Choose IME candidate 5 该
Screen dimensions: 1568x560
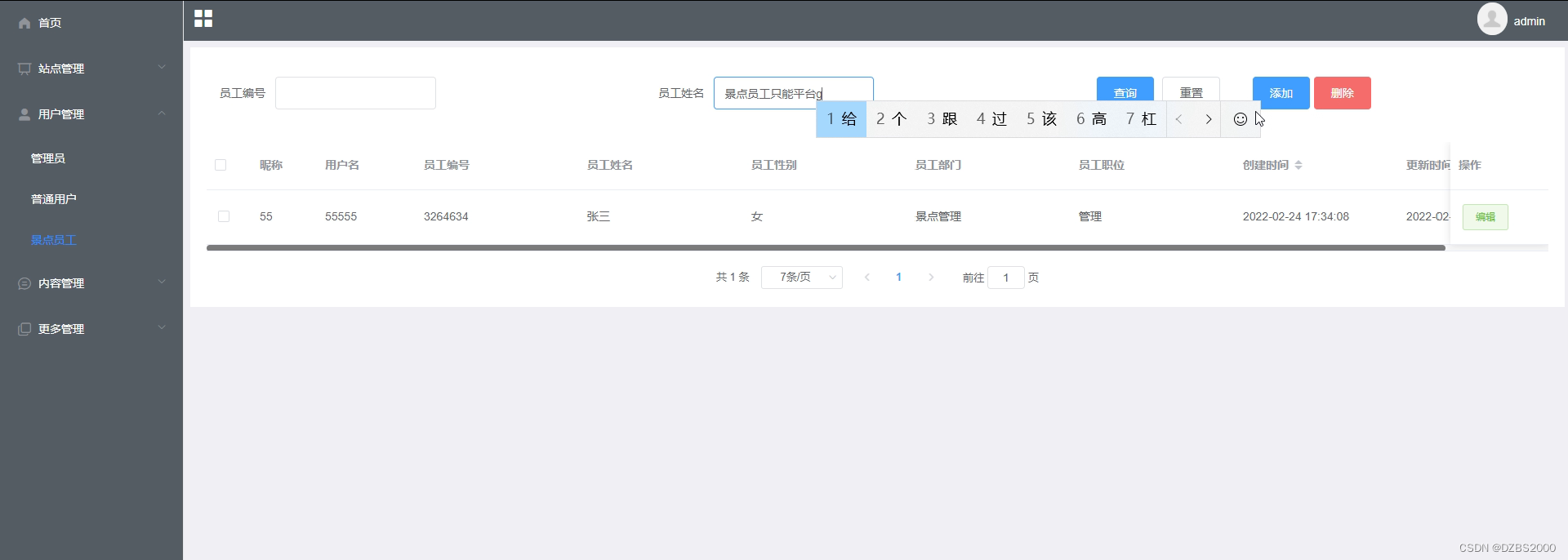pos(1041,119)
